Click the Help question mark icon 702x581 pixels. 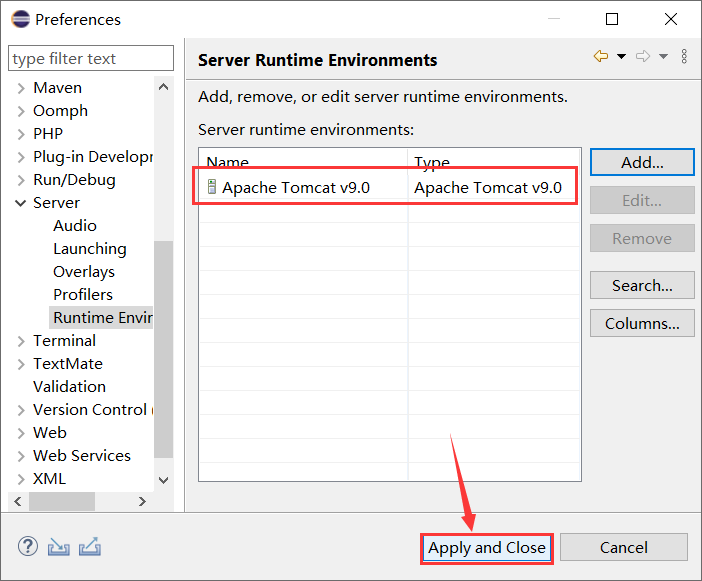click(28, 547)
